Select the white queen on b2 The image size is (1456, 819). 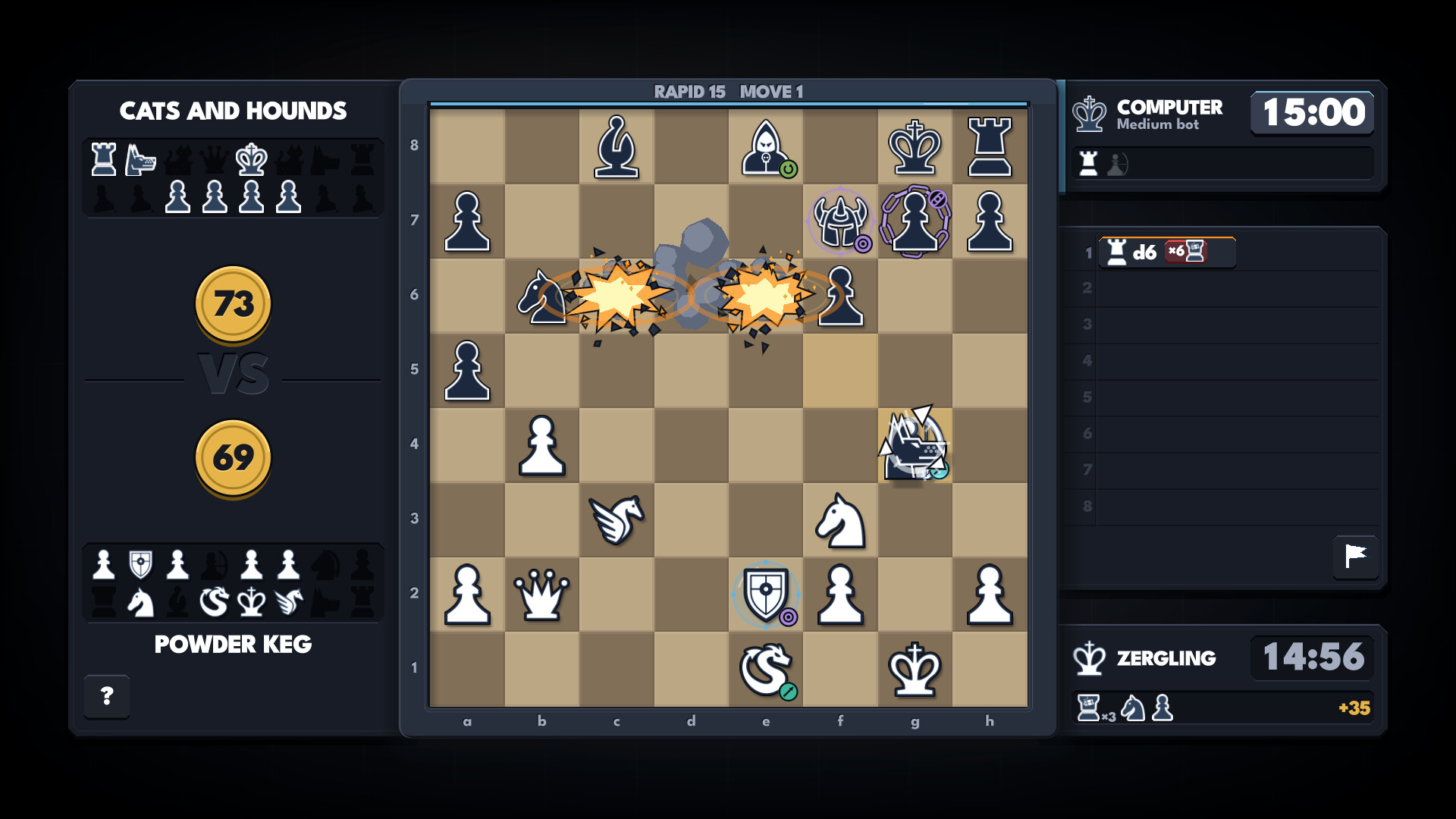[541, 595]
